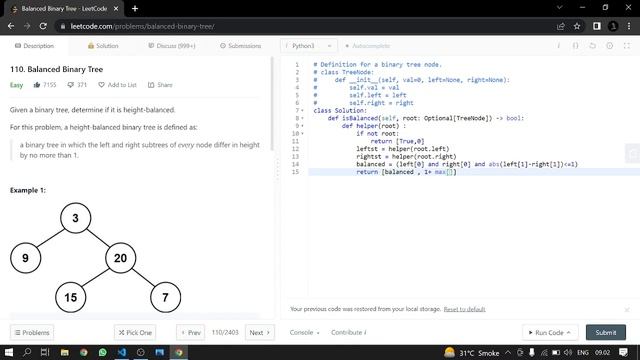The image size is (640, 360).
Task: Open editor settings circle icon
Action: [609, 46]
